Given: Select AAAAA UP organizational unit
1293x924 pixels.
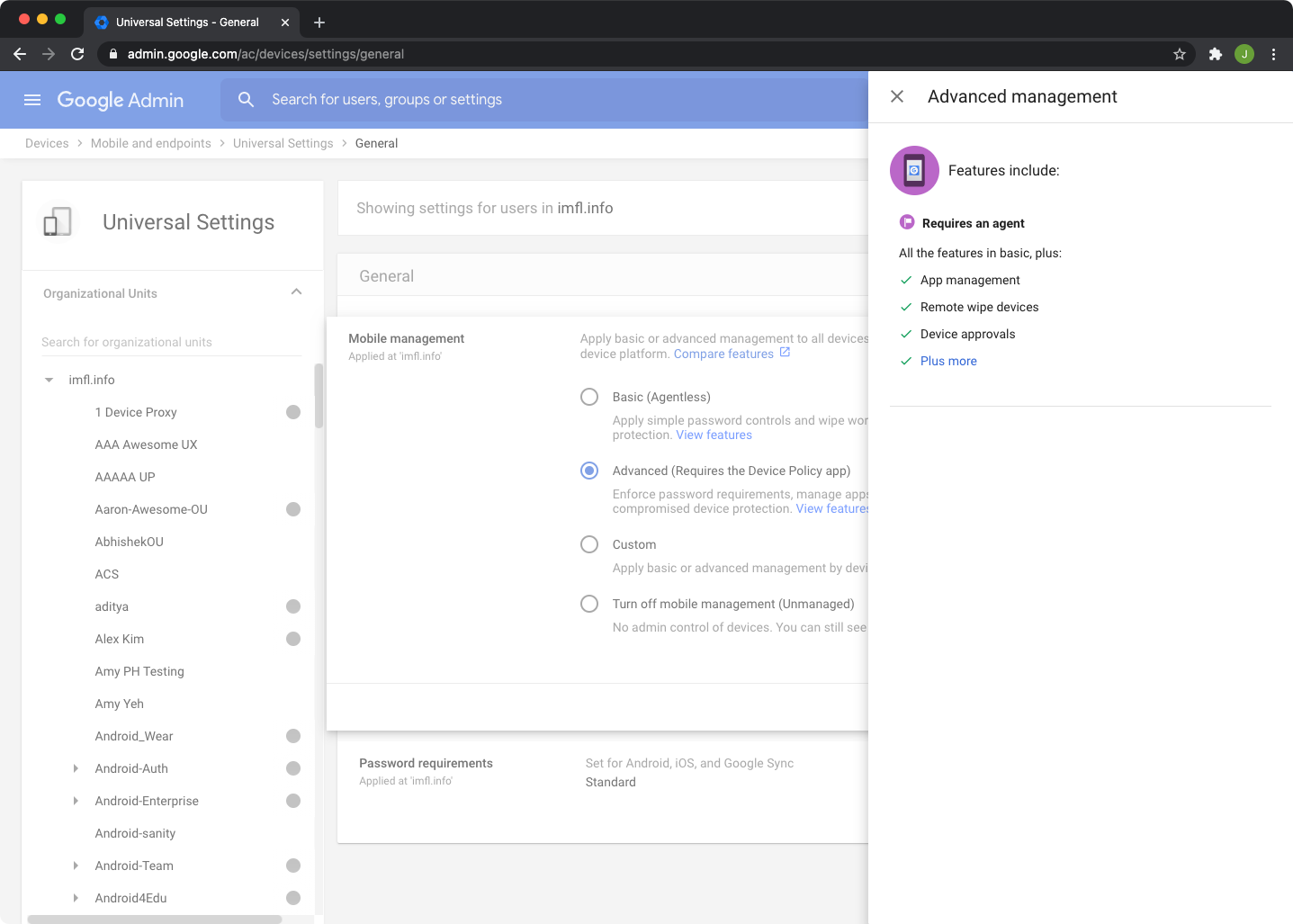Looking at the screenshot, I should 125,477.
